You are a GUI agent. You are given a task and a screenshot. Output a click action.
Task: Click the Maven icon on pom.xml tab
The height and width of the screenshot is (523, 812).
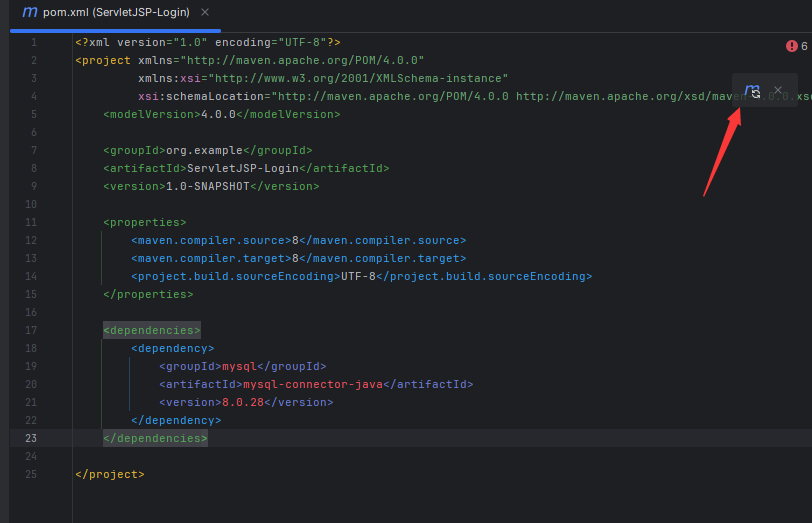coord(30,13)
